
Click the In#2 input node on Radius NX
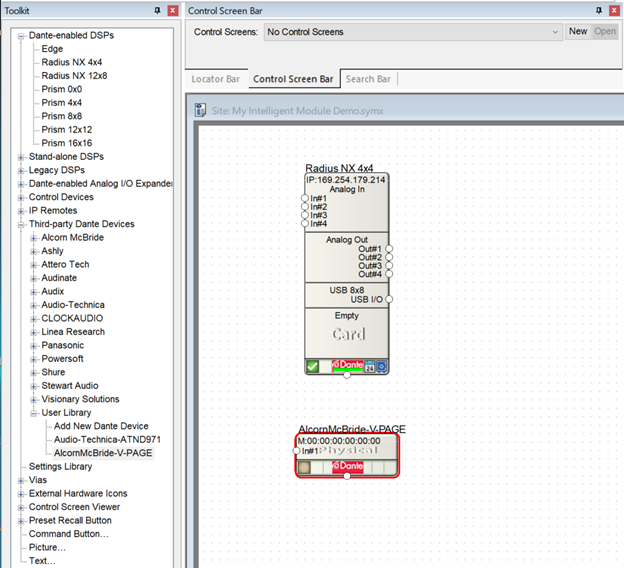(305, 206)
